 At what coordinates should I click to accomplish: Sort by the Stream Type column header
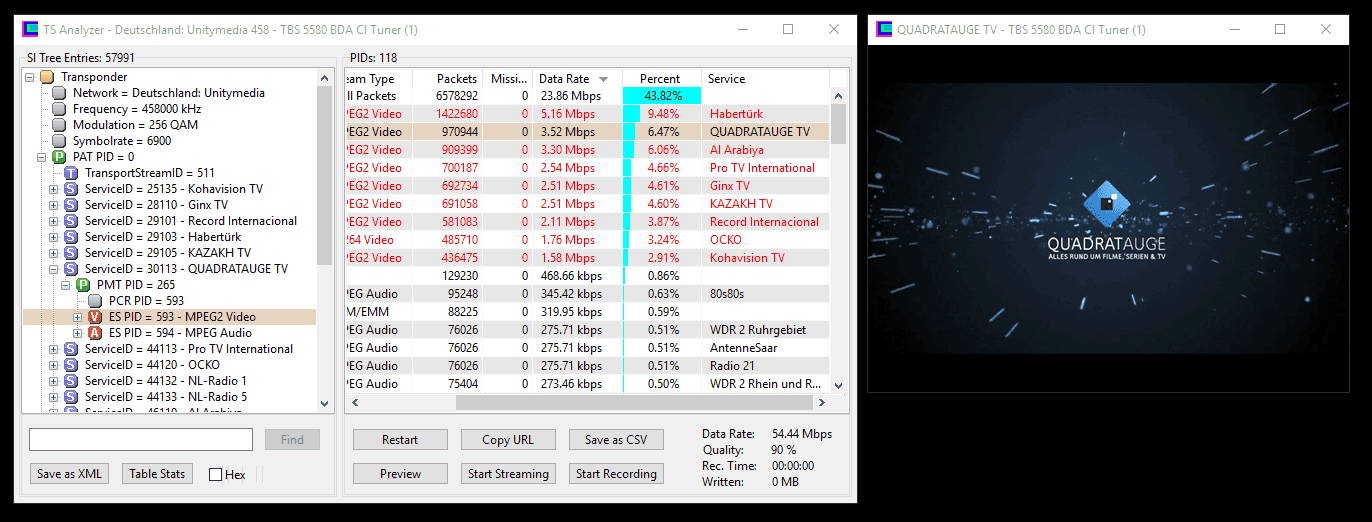(x=378, y=79)
